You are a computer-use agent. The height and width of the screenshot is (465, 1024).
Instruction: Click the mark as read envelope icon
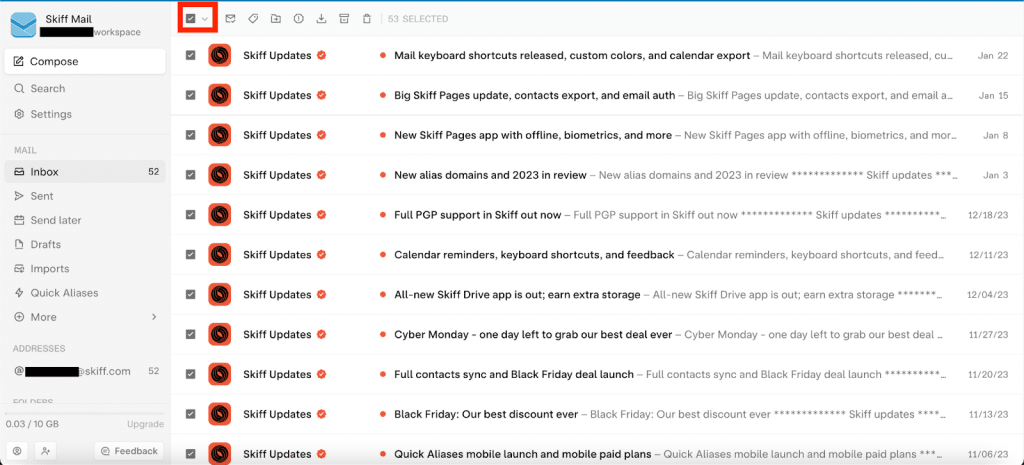(231, 19)
